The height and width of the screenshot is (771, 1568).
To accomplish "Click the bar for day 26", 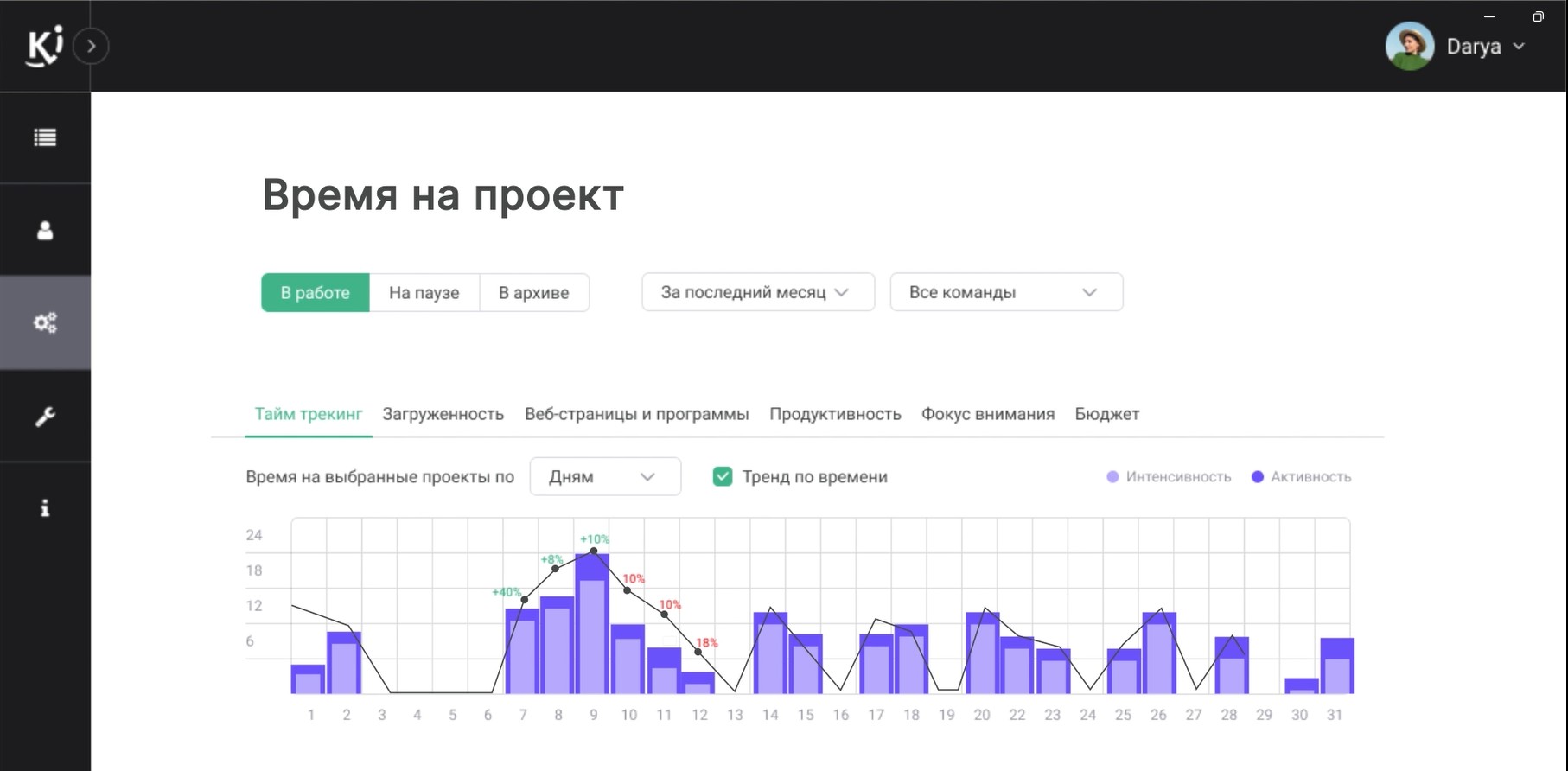I will (1159, 653).
